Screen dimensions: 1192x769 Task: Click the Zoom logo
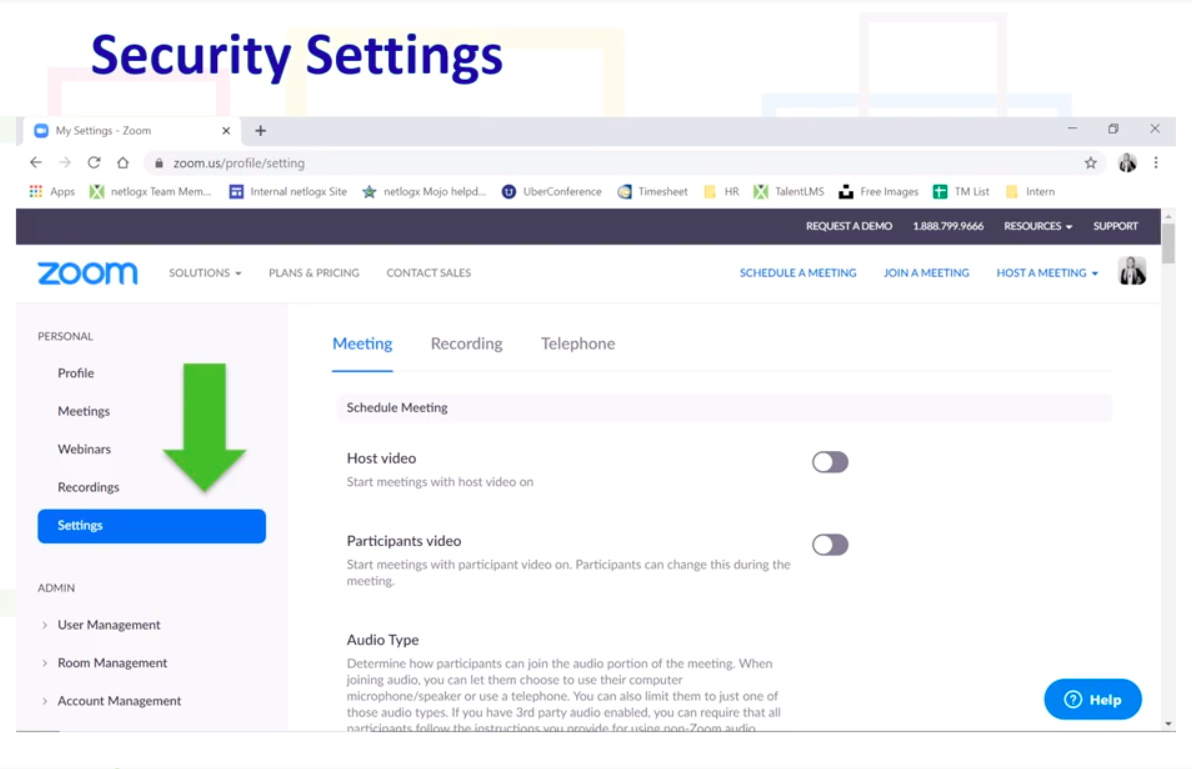(x=87, y=273)
